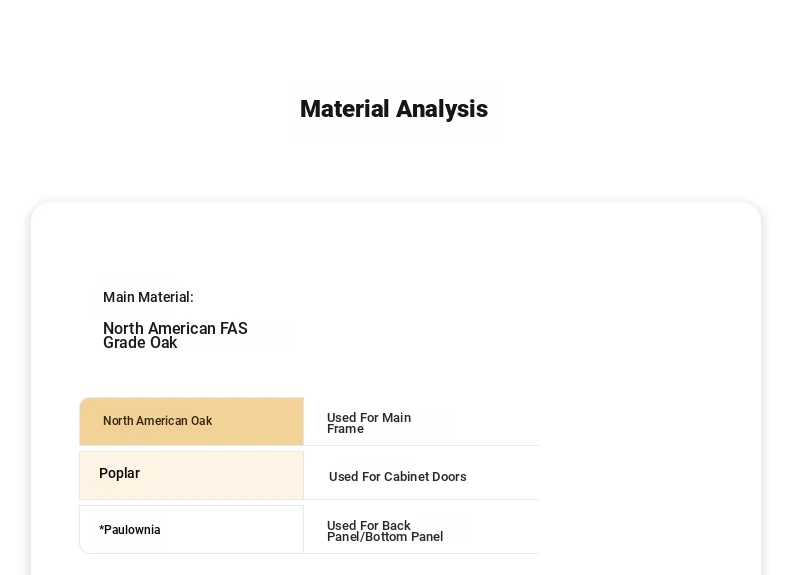Image resolution: width=790 pixels, height=575 pixels.
Task: Click Used For Main Frame text
Action: (x=369, y=423)
